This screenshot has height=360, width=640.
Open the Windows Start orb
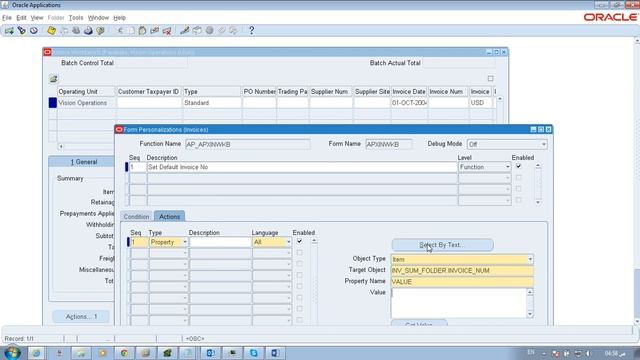(x=13, y=353)
